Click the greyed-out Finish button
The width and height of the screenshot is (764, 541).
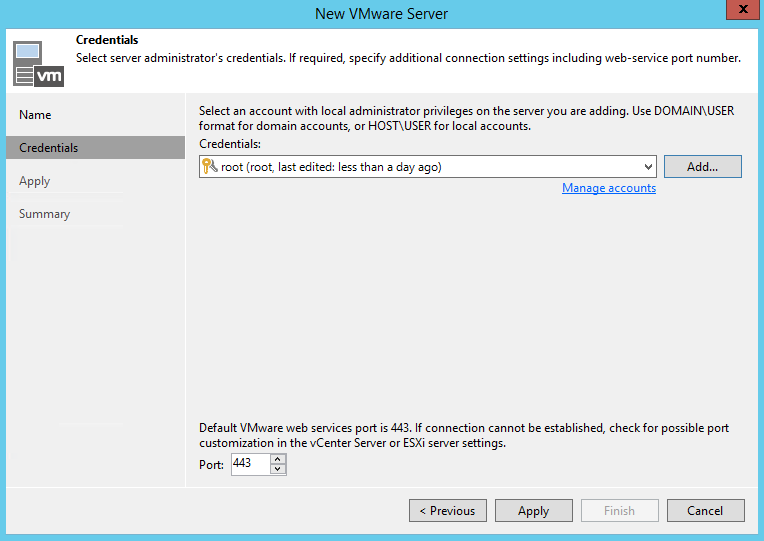click(x=619, y=511)
